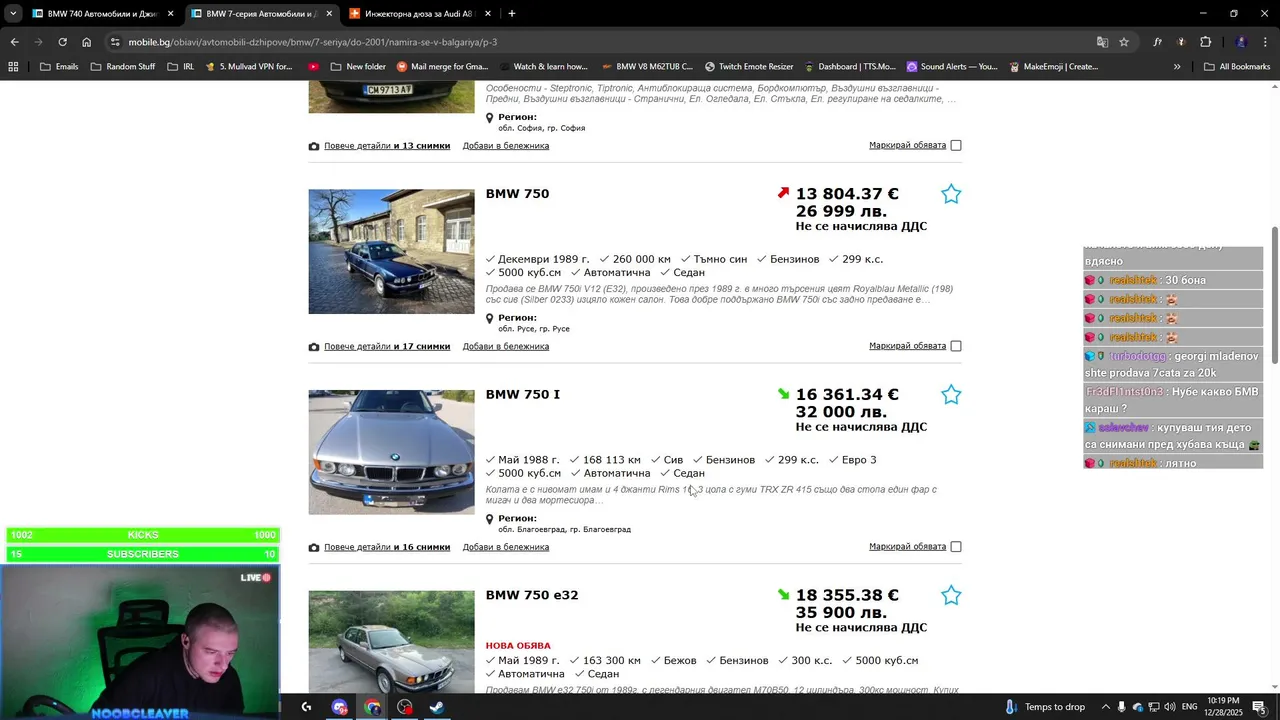Viewport: 1280px width, 720px height.
Task: Open the Dashboard TTS.Mo bookmark
Action: pos(849,67)
